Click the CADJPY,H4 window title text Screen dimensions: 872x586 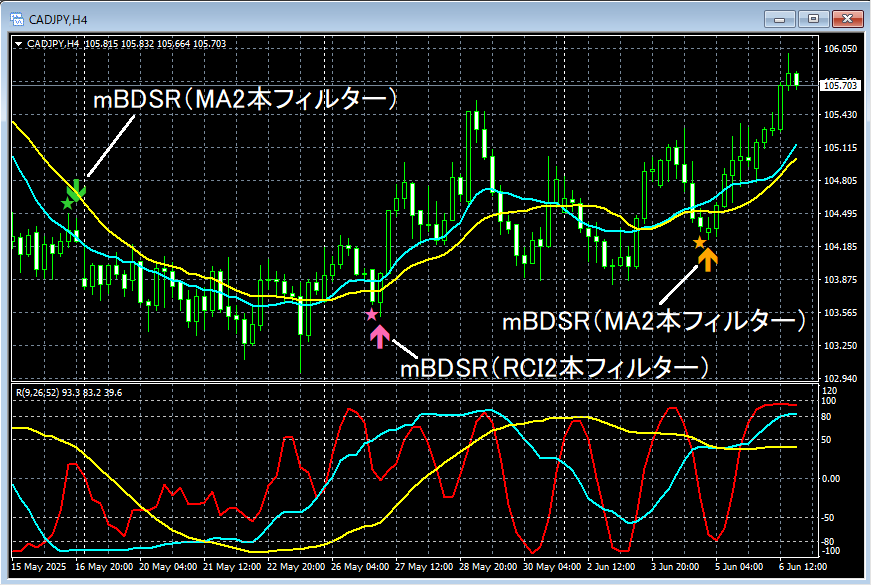[58, 20]
